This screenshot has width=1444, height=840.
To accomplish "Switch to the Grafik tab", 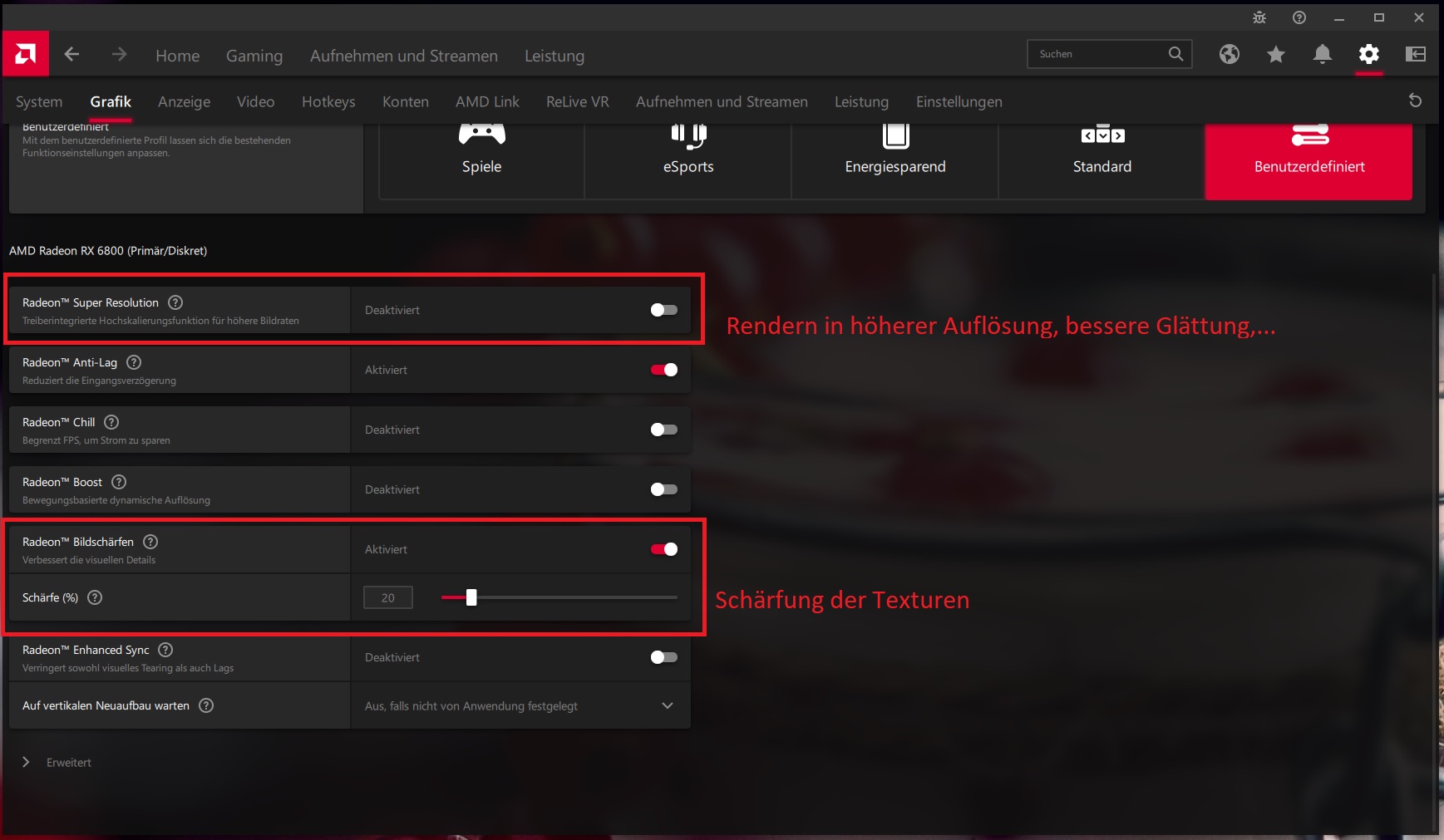I will pos(111,101).
